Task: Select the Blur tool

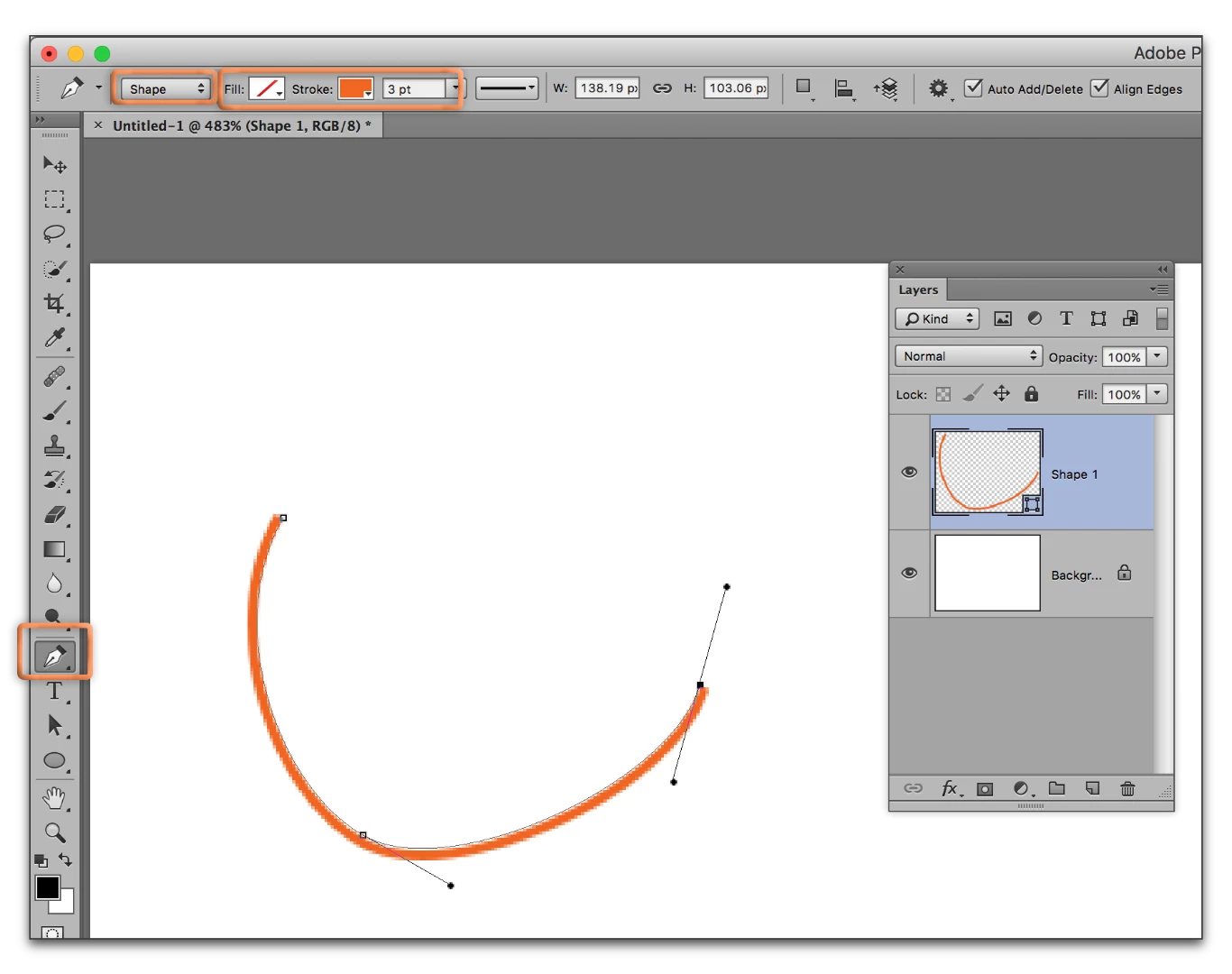Action: click(x=54, y=584)
